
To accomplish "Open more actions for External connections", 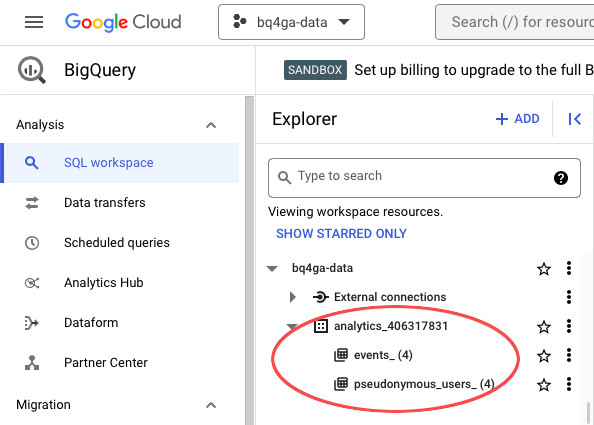I will [x=569, y=297].
